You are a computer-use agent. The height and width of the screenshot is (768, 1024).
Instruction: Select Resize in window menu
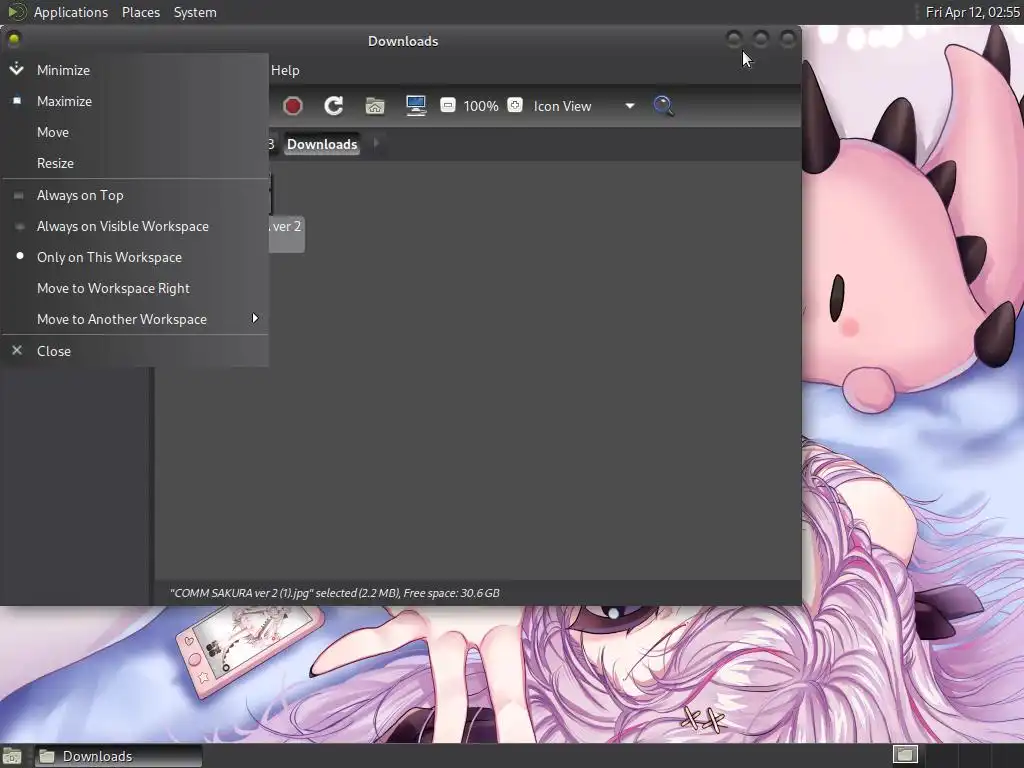pyautogui.click(x=135, y=163)
